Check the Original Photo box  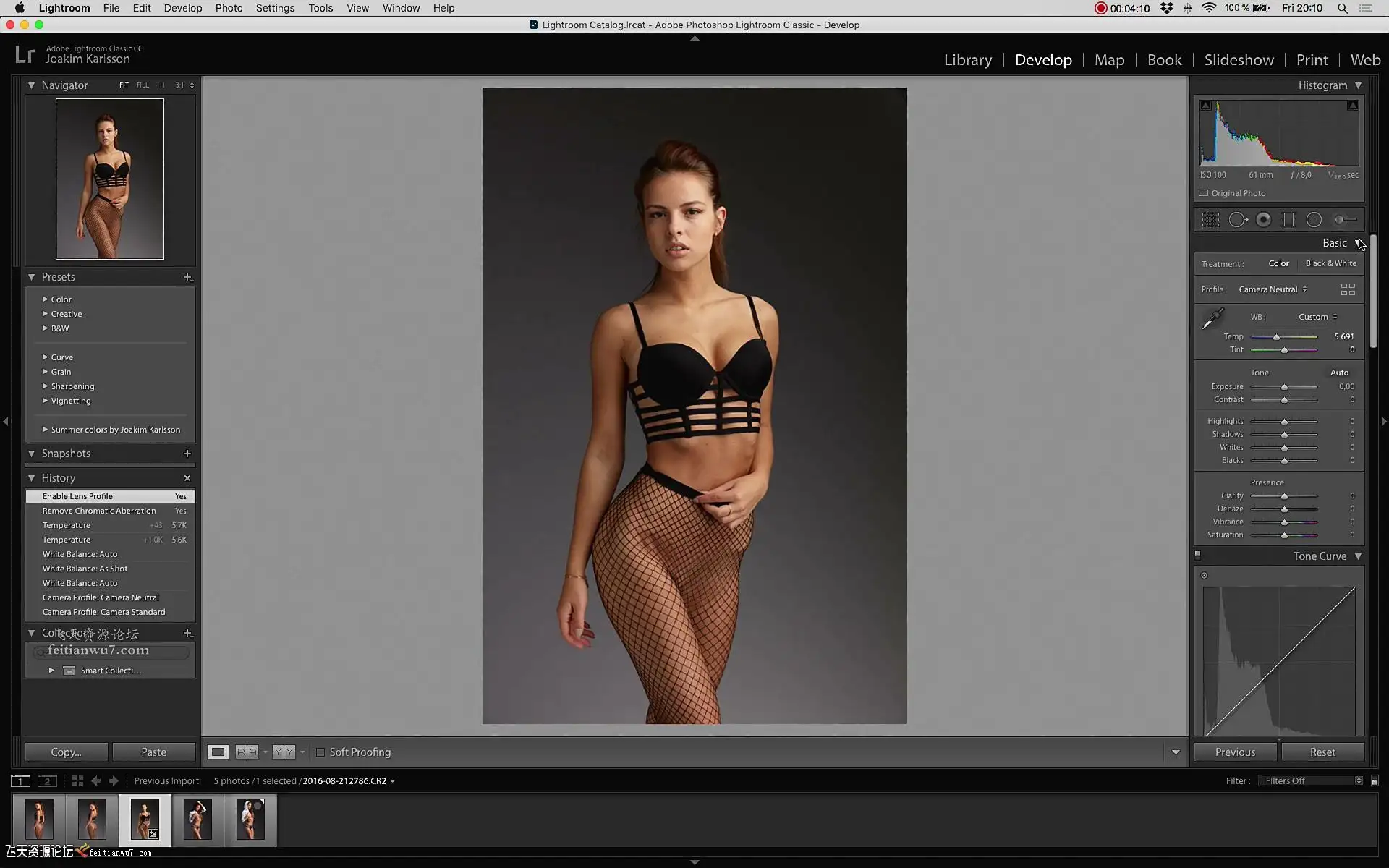pos(1204,193)
